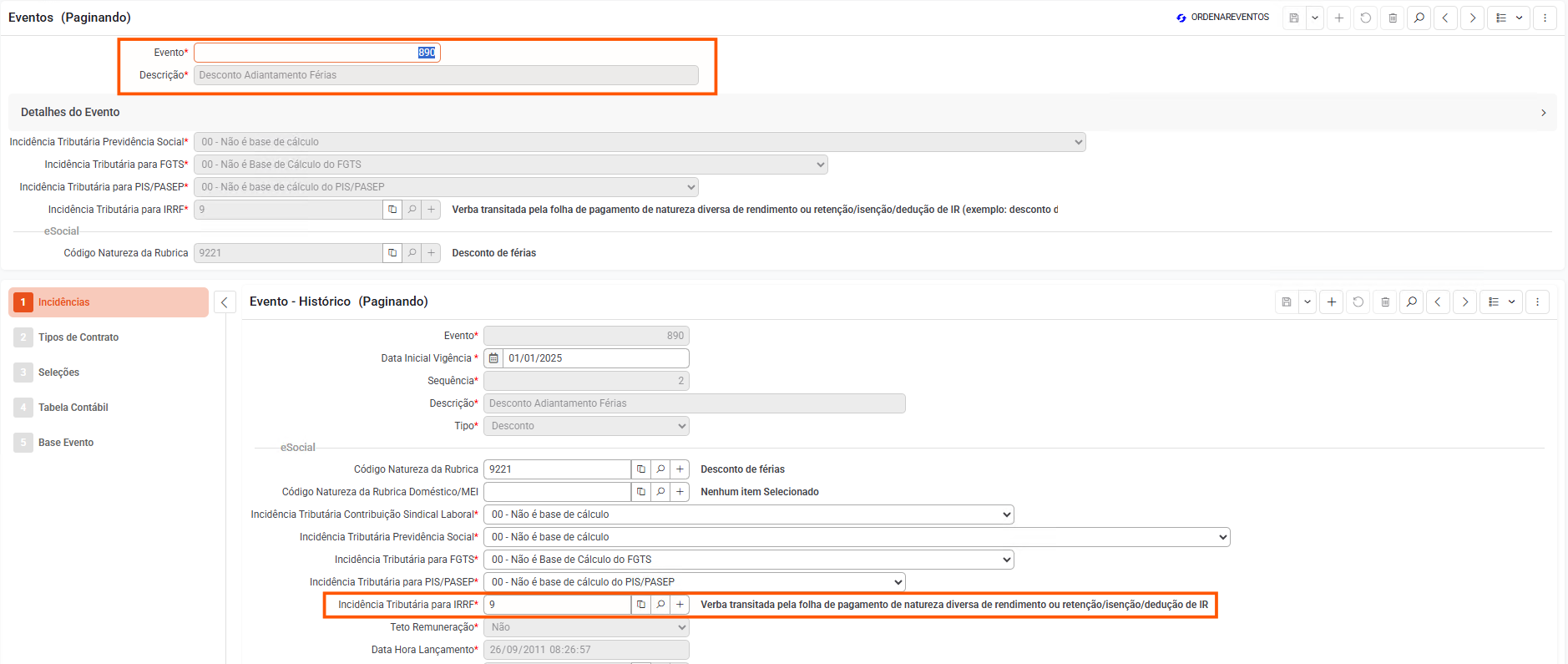Viewport: 1568px width, 664px height.
Task: Click the Evento number input field at top
Action: (x=316, y=53)
